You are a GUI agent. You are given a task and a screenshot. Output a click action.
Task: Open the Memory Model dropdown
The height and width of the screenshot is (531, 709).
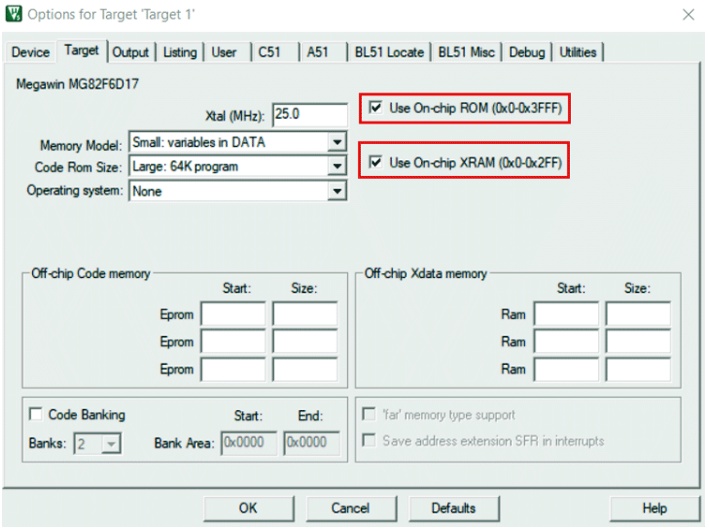click(x=337, y=143)
